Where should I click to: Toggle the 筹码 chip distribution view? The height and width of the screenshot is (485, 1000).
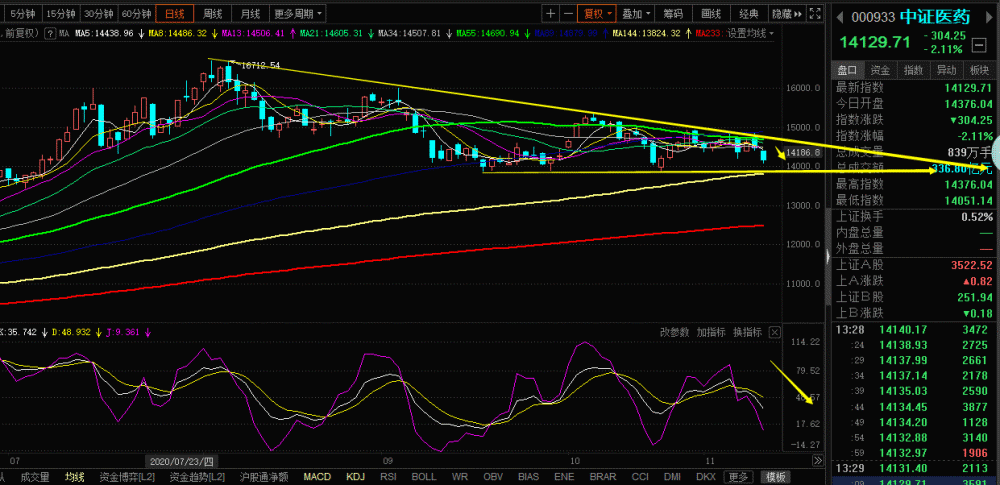[673, 13]
